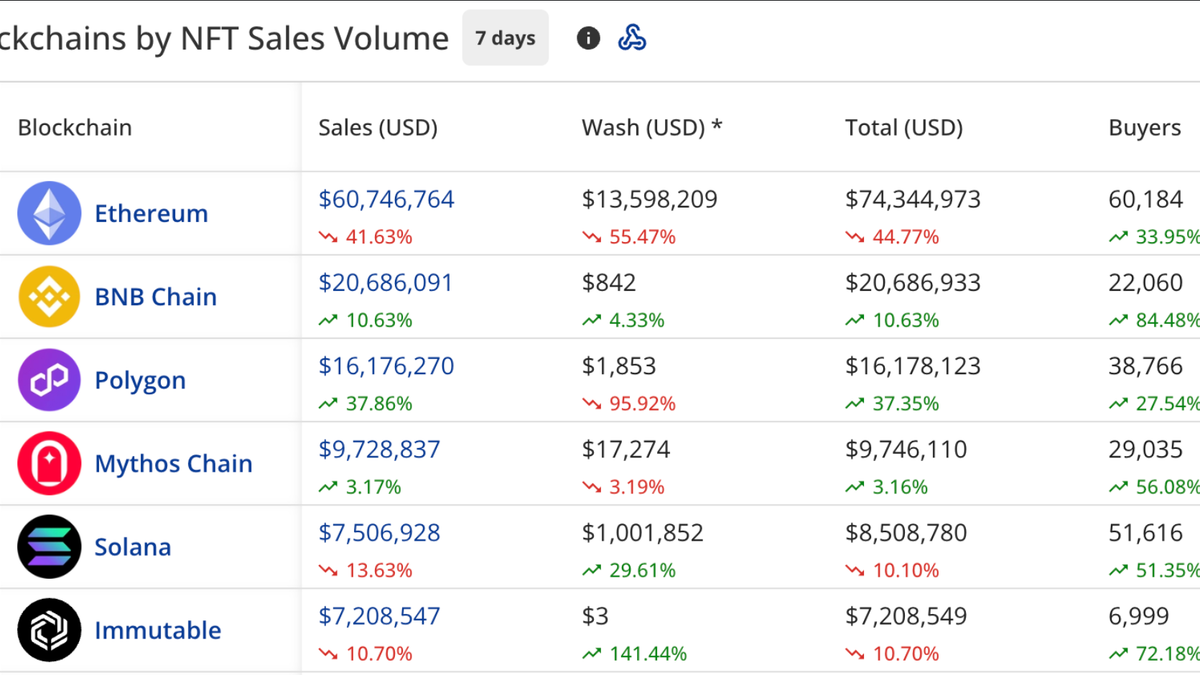The image size is (1200, 675).
Task: Select Ethereum total value $74,344,973
Action: coord(913,199)
